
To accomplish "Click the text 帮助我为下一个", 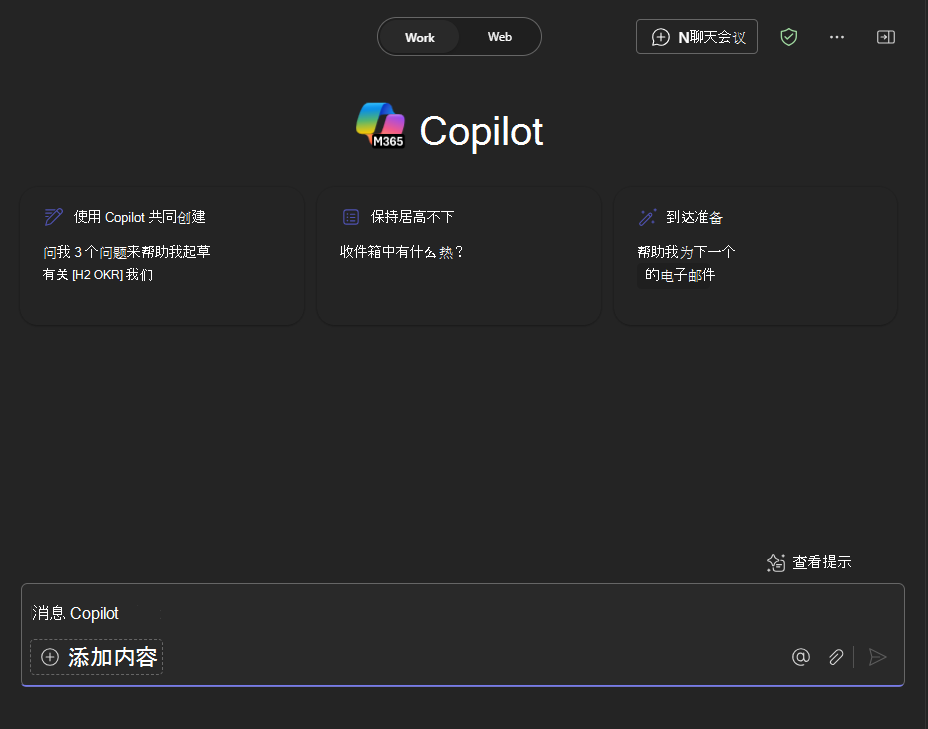I will 687,252.
